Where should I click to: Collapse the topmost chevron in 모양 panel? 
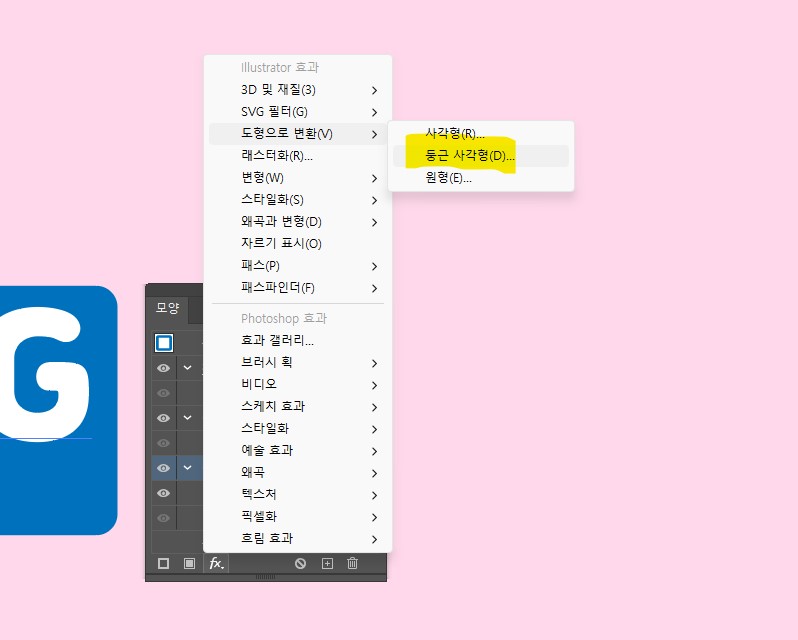(187, 367)
